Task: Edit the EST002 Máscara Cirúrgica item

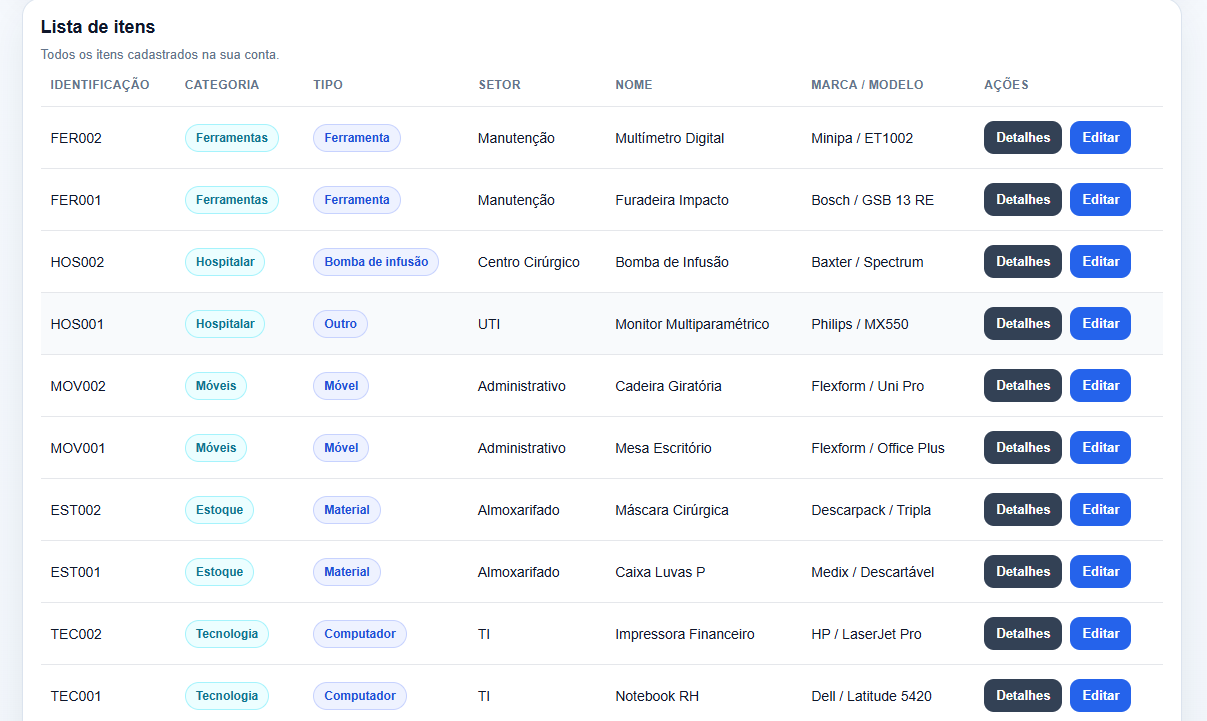Action: (1100, 510)
